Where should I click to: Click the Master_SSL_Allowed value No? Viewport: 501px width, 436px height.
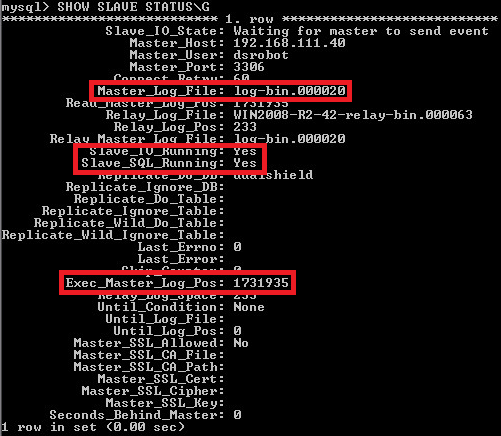[x=241, y=343]
